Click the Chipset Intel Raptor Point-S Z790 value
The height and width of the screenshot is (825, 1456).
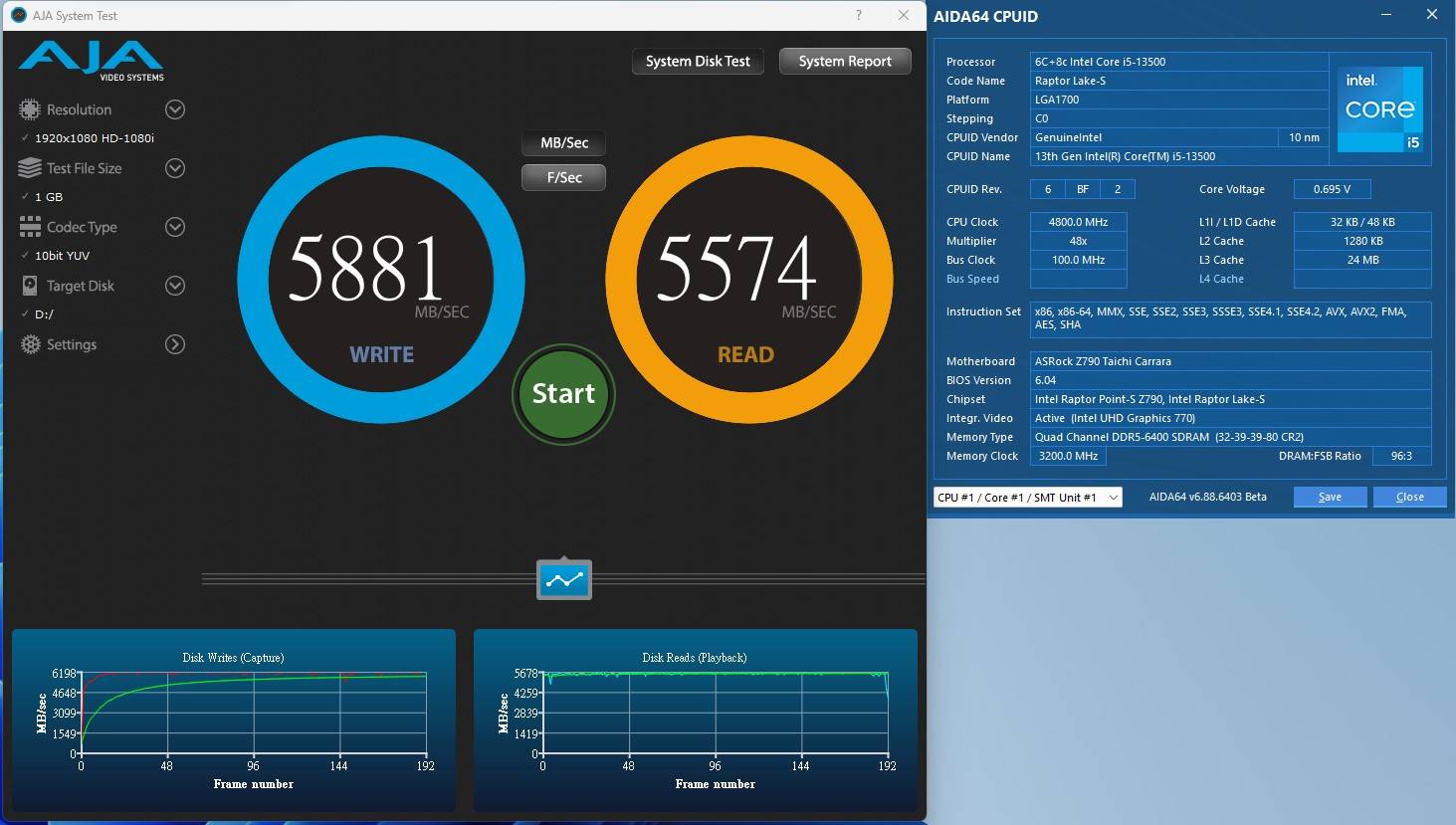pyautogui.click(x=1230, y=399)
